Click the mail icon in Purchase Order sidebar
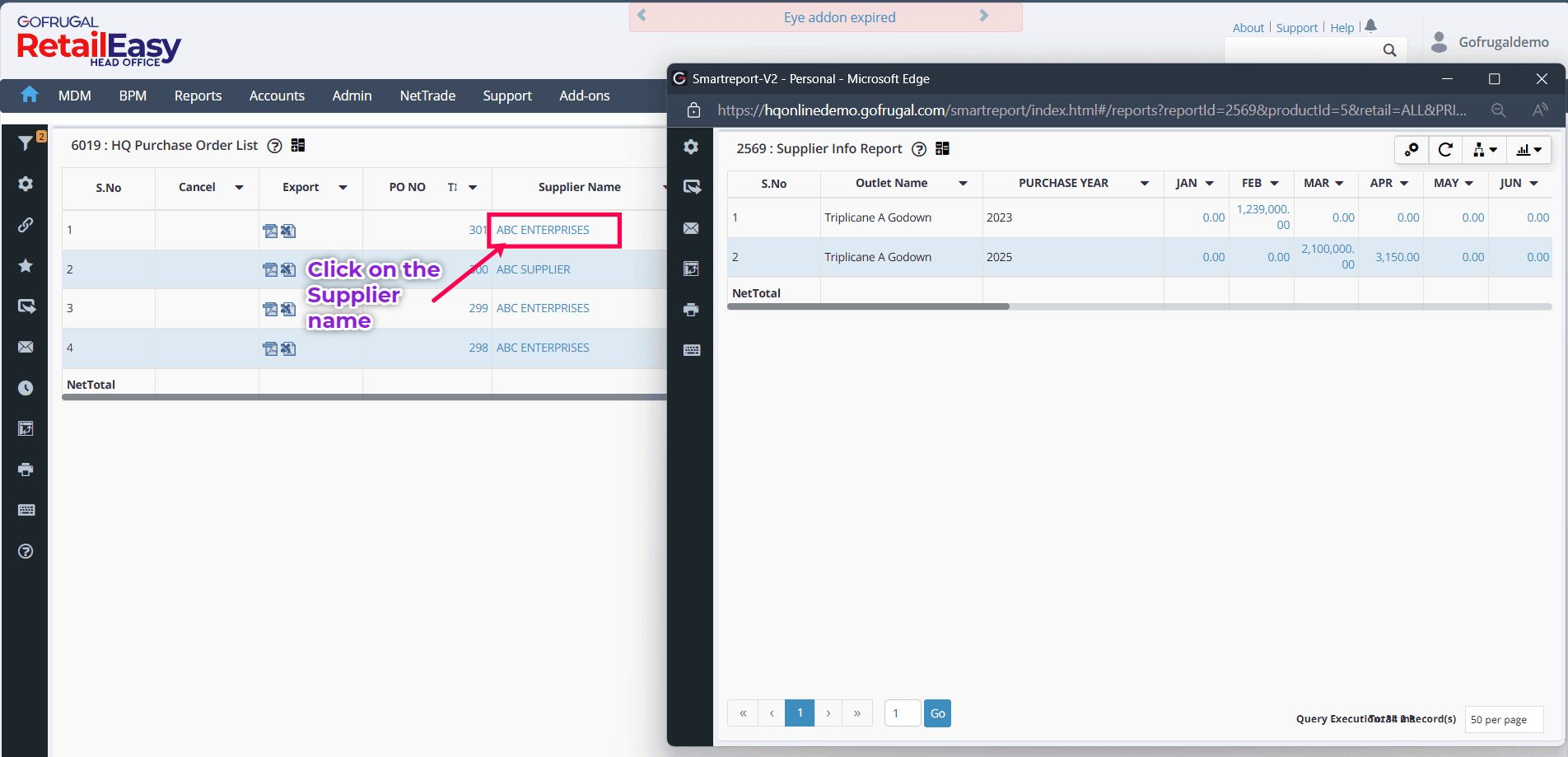 (x=26, y=347)
